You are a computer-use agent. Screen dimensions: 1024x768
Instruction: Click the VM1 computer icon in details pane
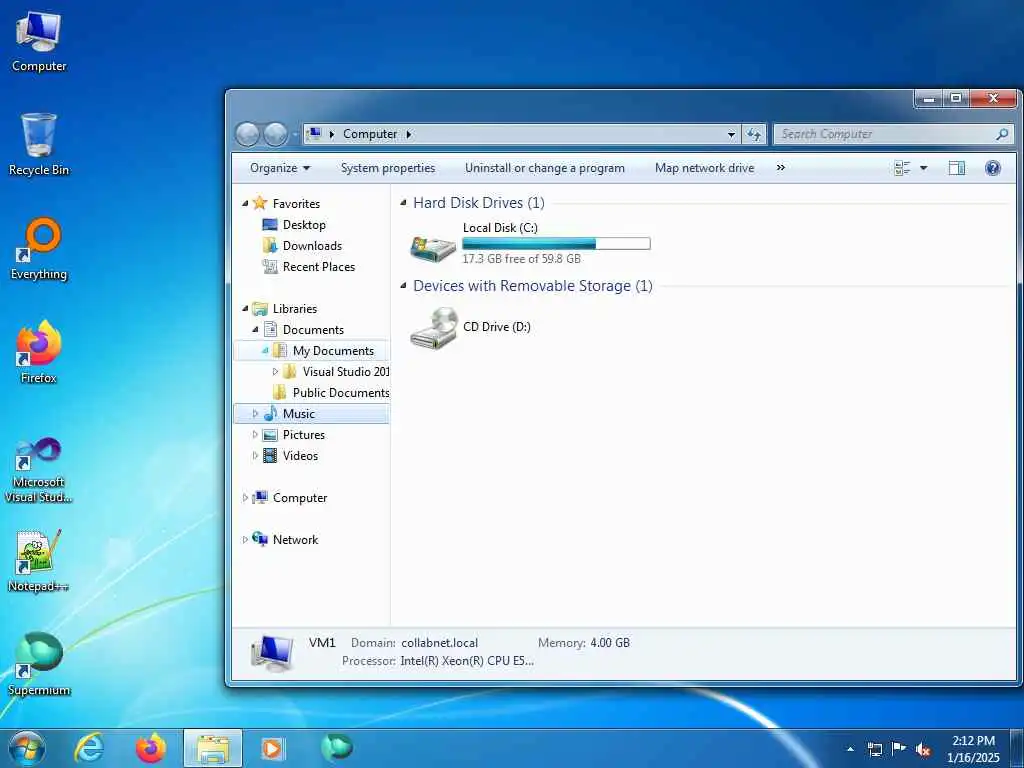272,652
